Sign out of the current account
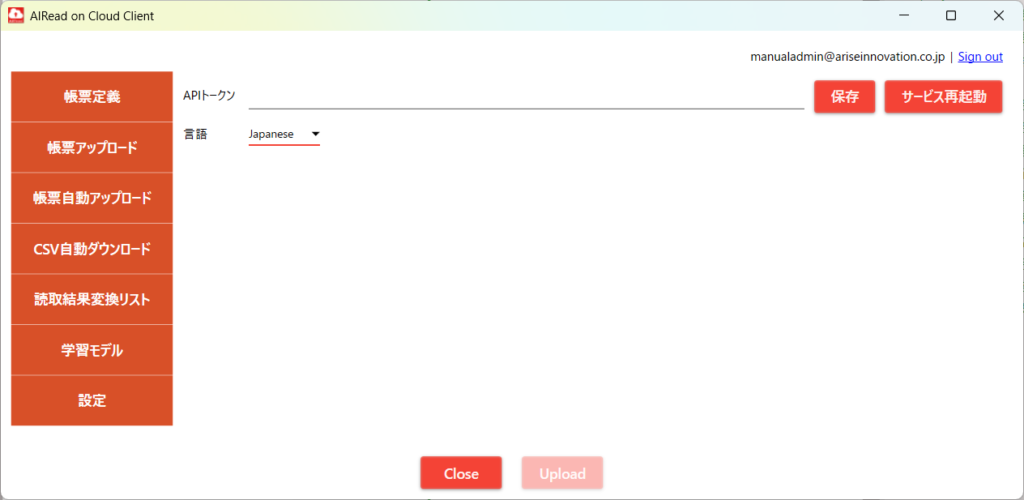Image resolution: width=1024 pixels, height=500 pixels. tap(980, 57)
